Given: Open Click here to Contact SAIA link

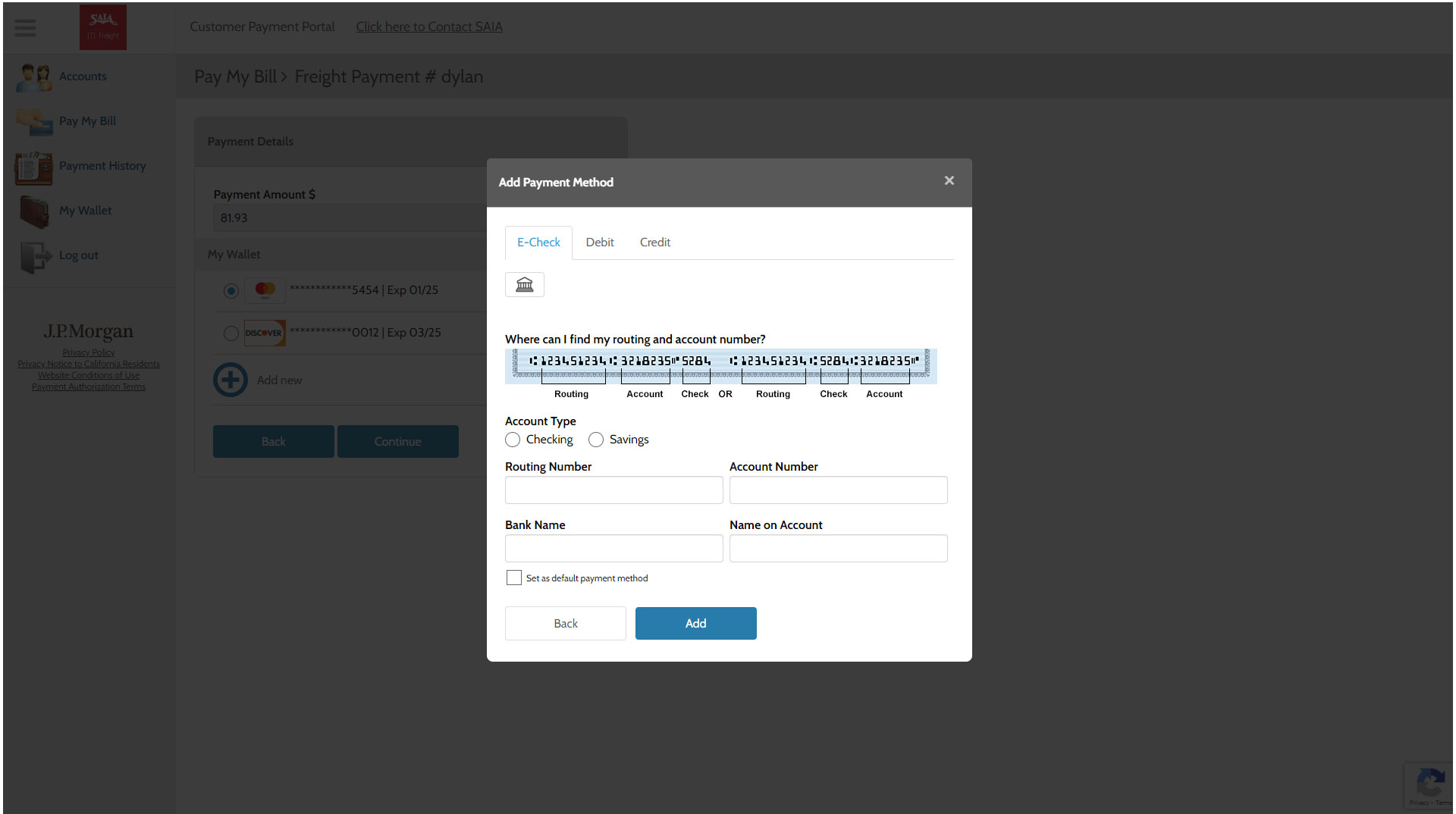Looking at the screenshot, I should pyautogui.click(x=429, y=27).
